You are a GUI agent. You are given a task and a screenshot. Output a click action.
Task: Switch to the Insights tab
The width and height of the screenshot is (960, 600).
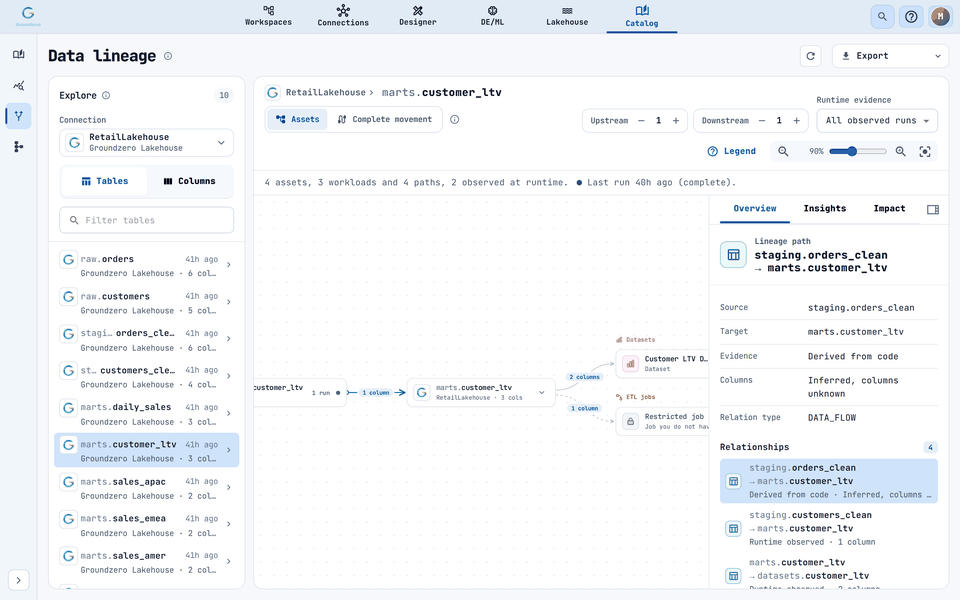[825, 209]
